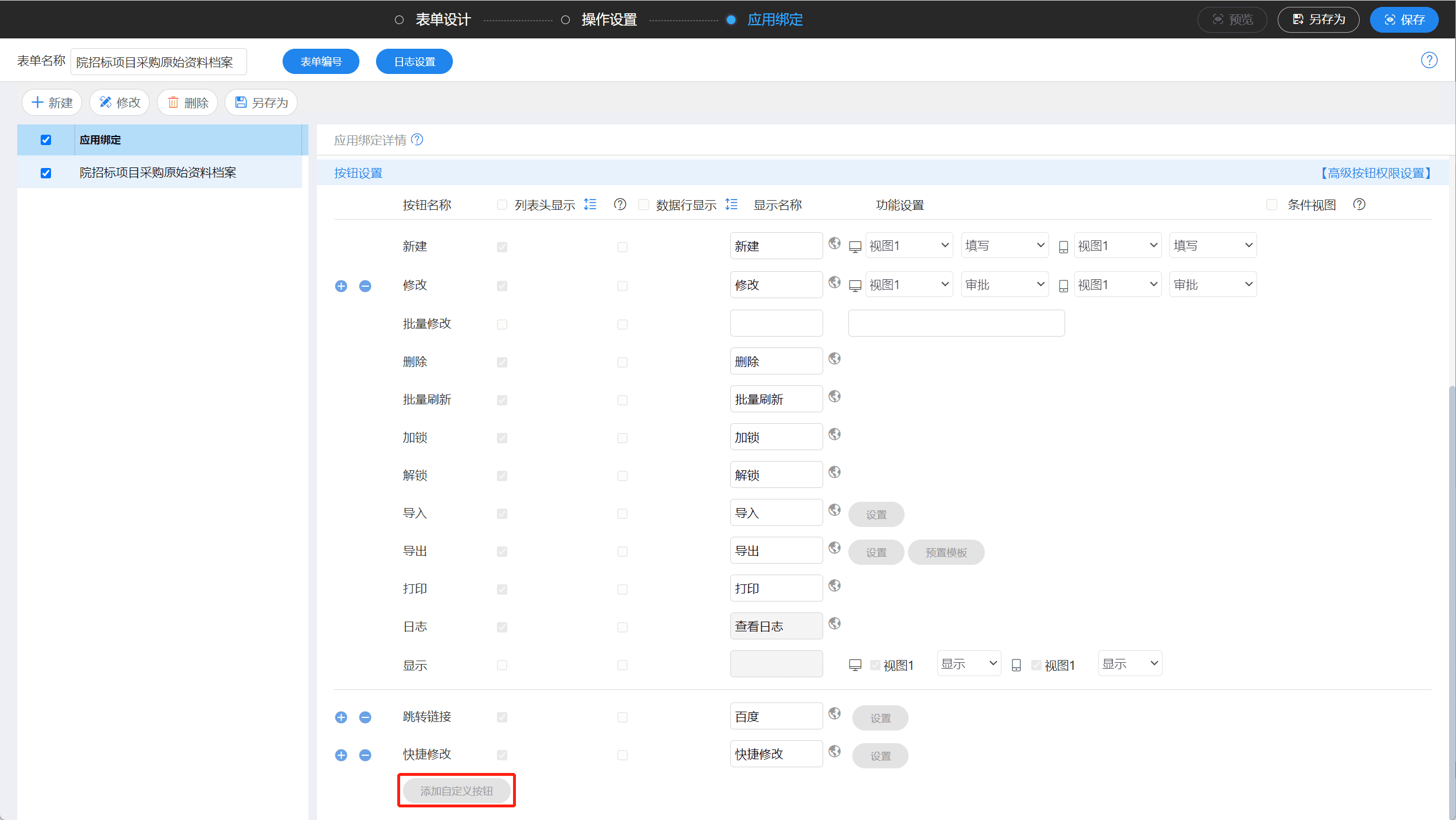Open mobile 视图1 dropdown on 新建 row
This screenshot has height=820, width=1456.
pos(1118,245)
